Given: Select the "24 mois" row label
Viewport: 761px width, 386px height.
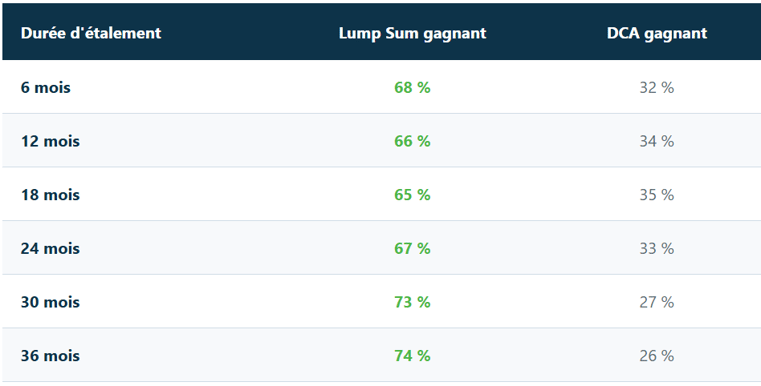Looking at the screenshot, I should pos(50,249).
